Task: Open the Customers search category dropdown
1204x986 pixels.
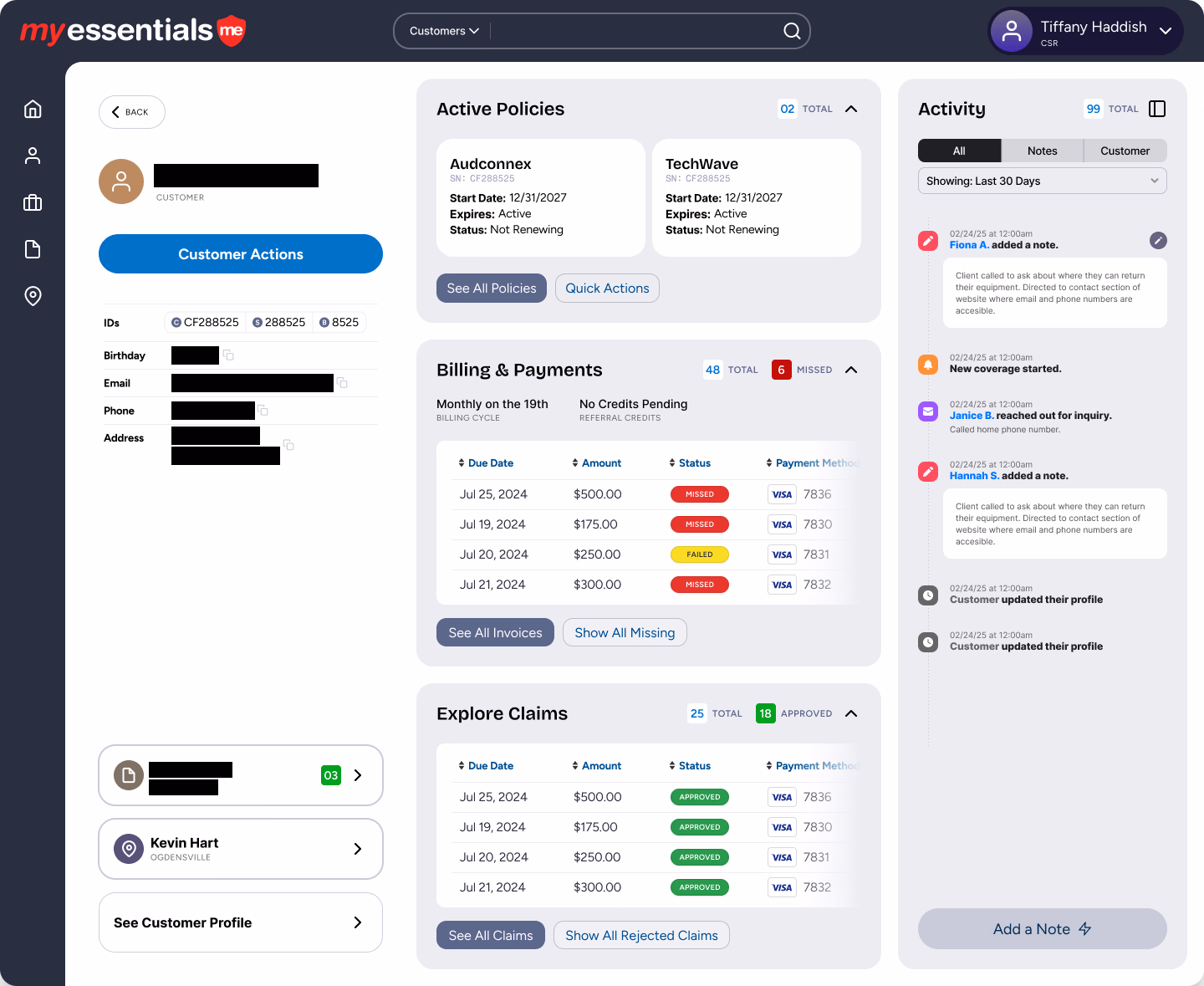Action: pos(444,31)
